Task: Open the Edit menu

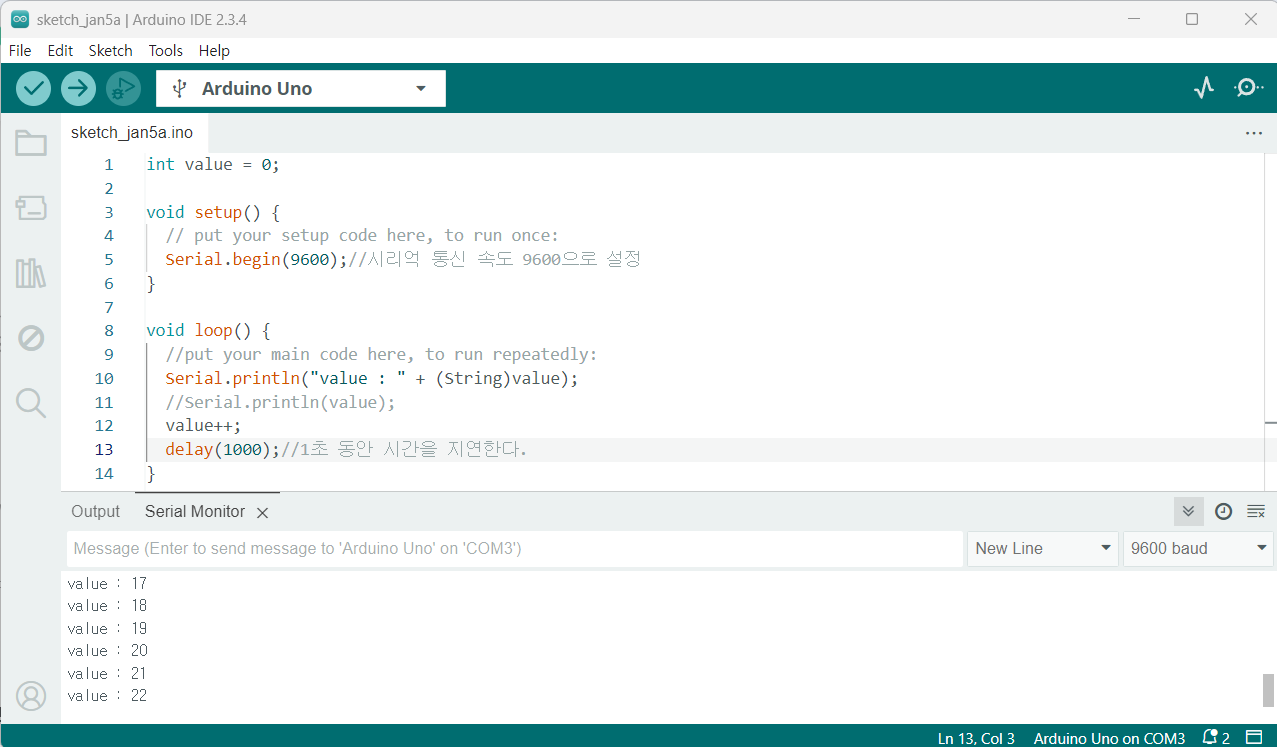Action: tap(60, 50)
